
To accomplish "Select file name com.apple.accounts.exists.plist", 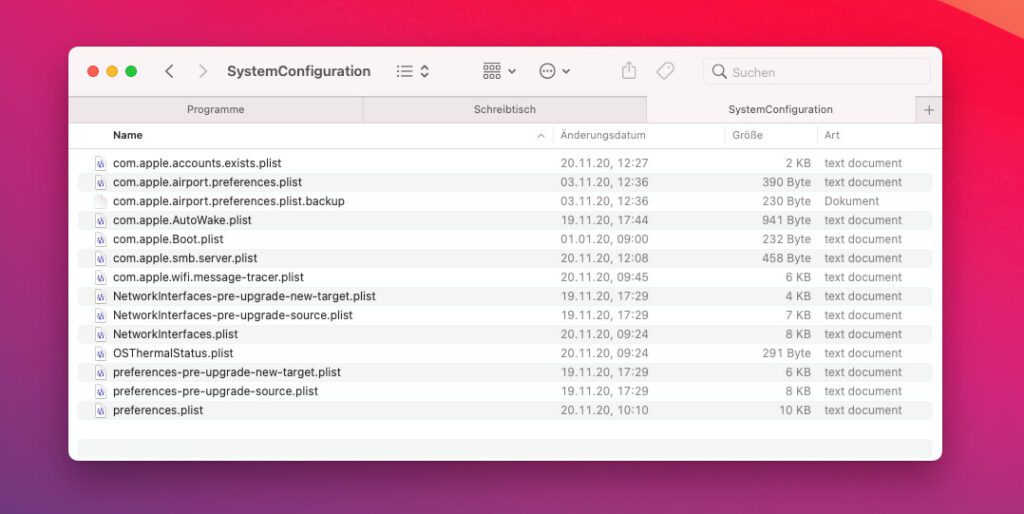I will tap(197, 163).
